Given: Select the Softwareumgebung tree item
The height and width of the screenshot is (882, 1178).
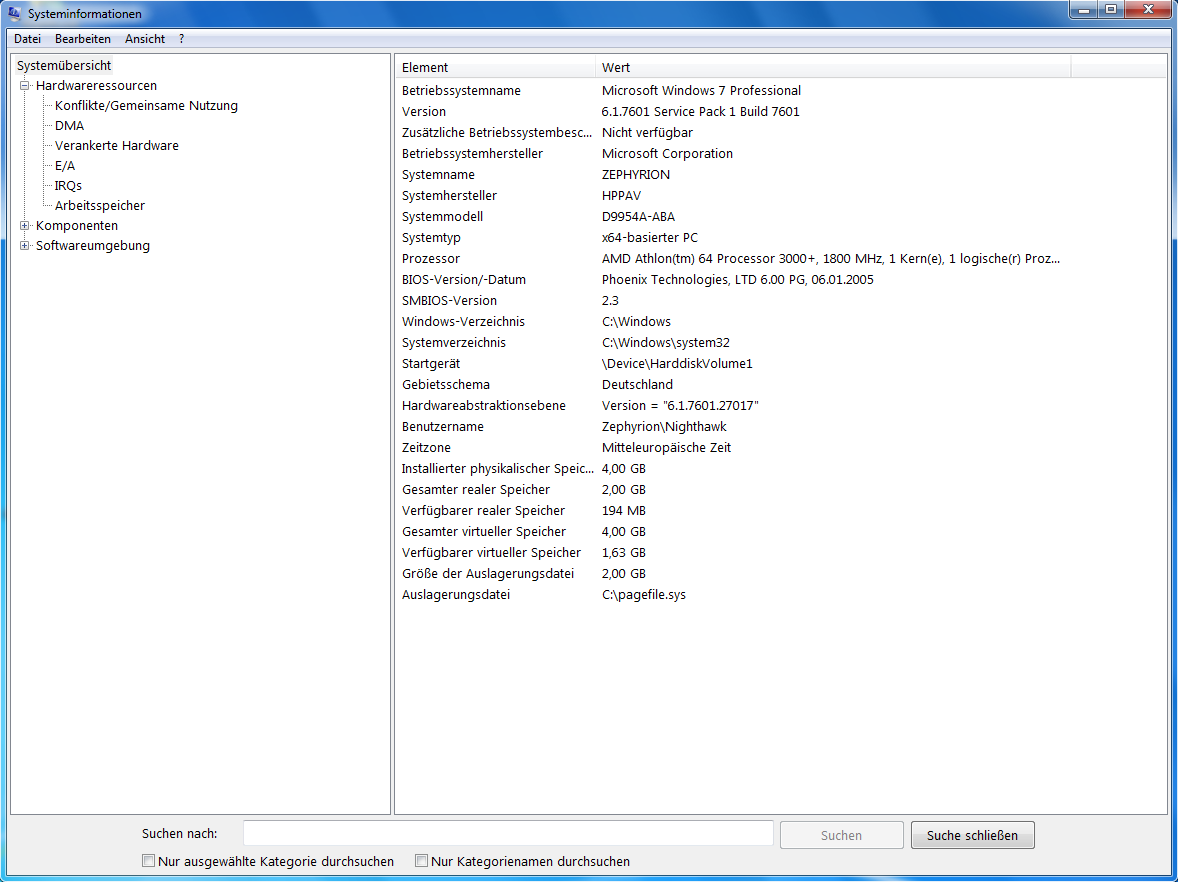Looking at the screenshot, I should coord(93,246).
